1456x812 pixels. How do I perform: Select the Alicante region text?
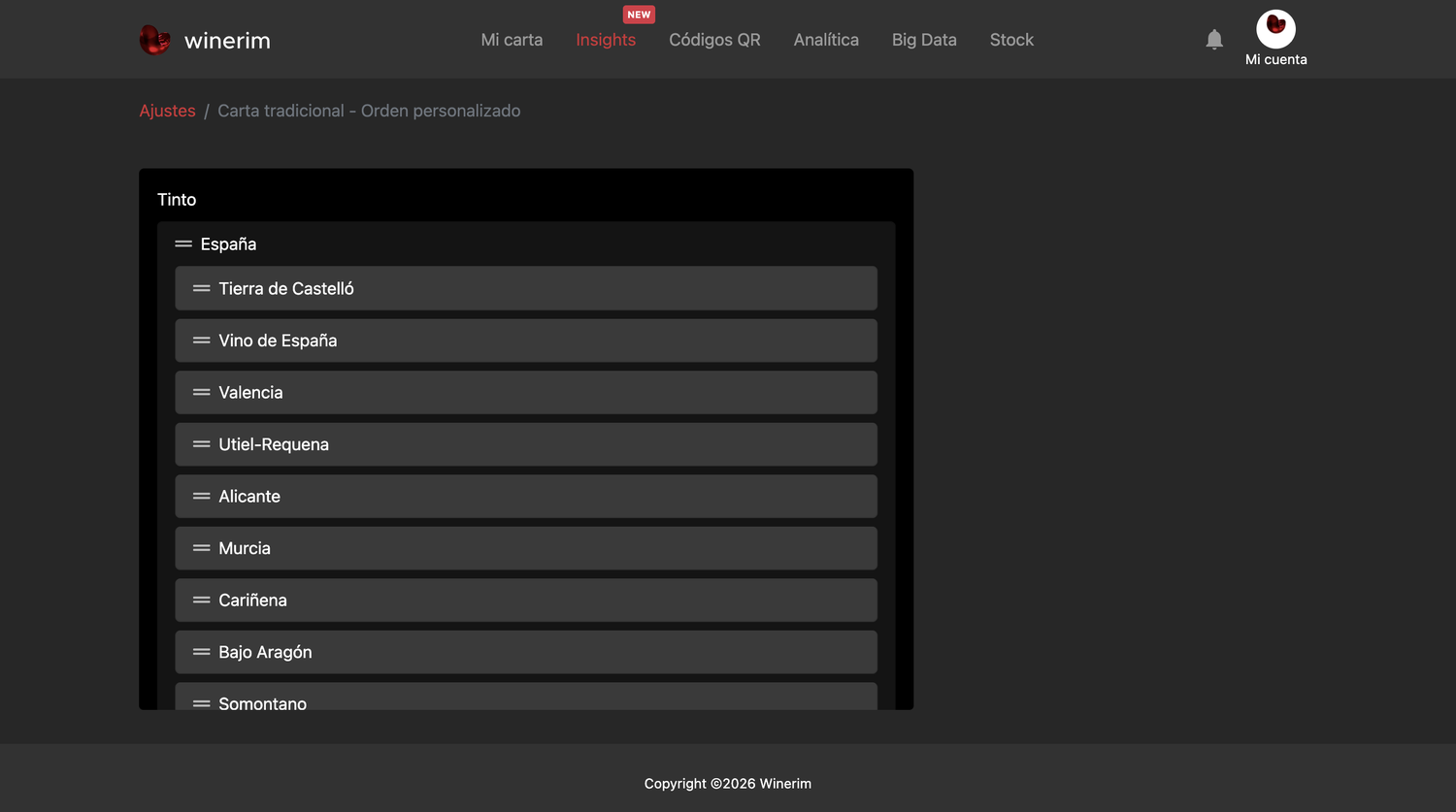pyautogui.click(x=249, y=496)
